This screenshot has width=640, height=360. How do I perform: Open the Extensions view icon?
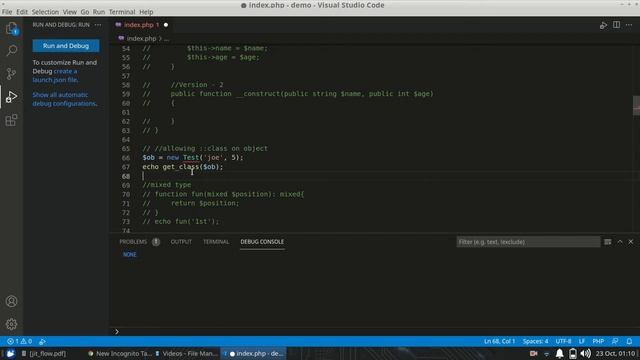(x=11, y=120)
